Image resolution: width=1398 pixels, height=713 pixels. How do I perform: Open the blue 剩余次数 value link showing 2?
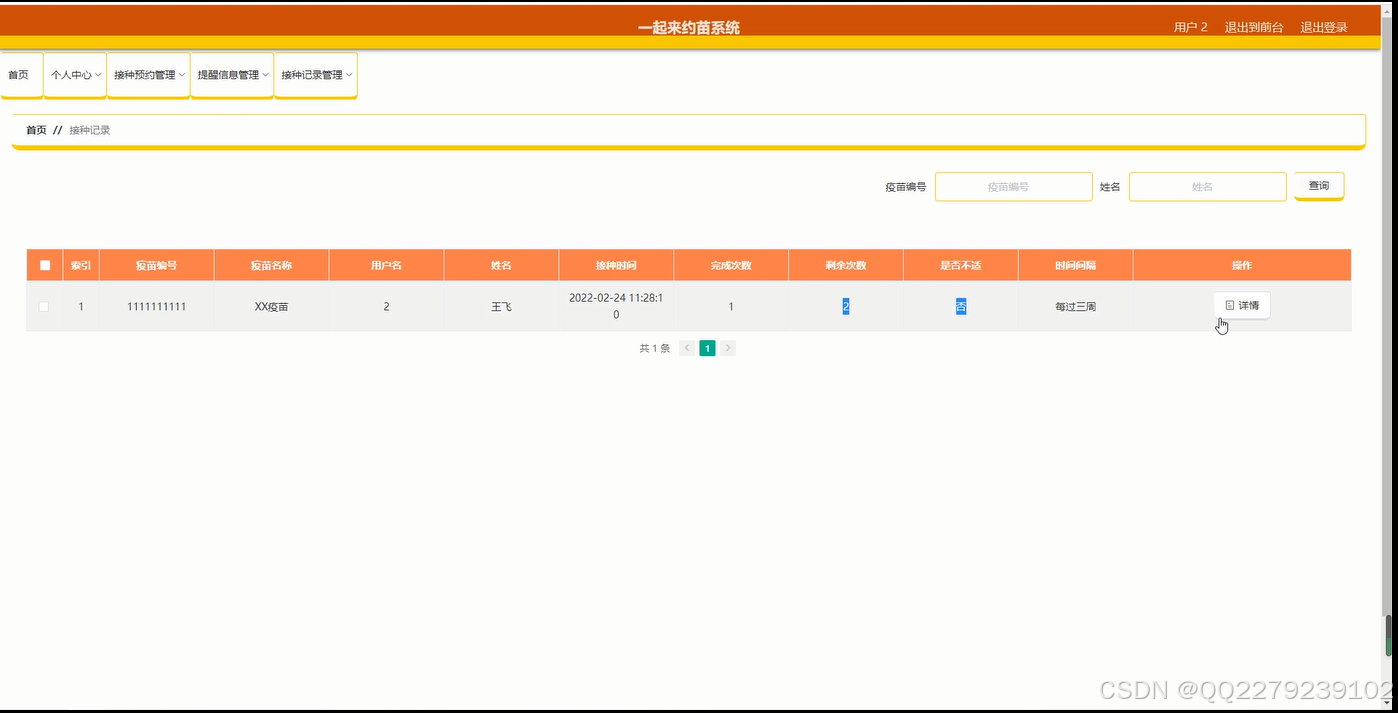(x=845, y=306)
